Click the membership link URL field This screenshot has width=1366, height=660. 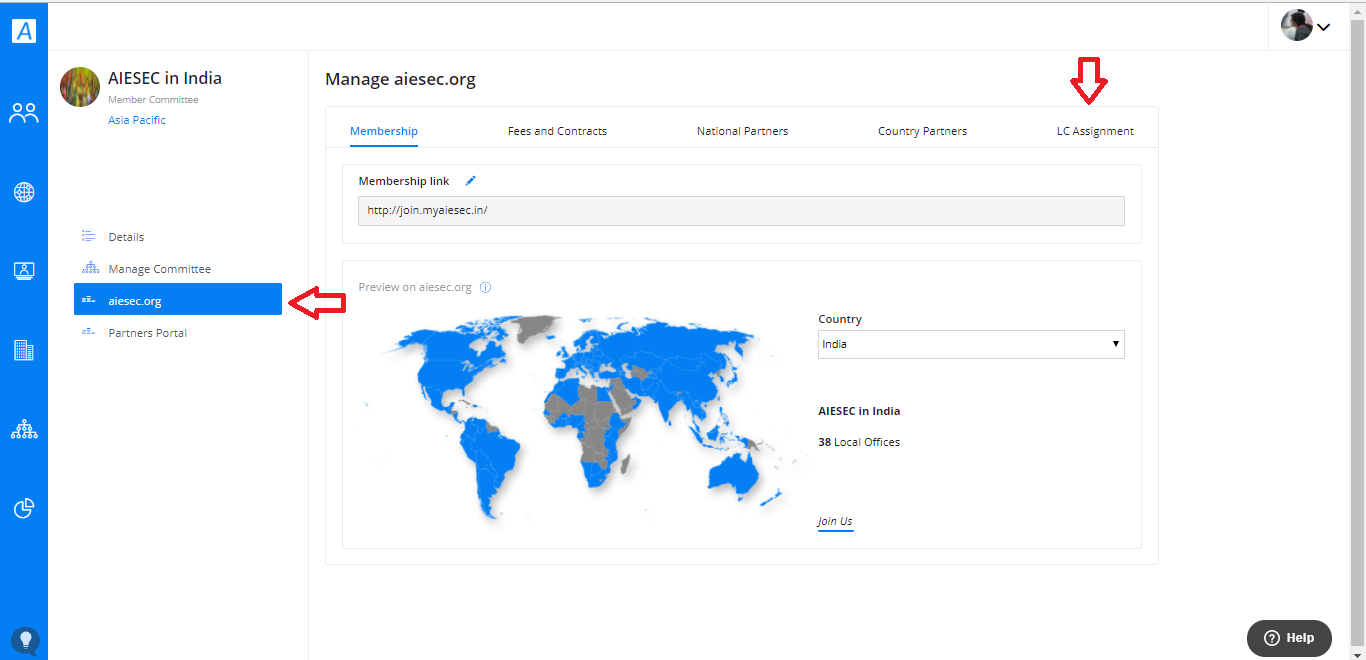click(x=741, y=211)
